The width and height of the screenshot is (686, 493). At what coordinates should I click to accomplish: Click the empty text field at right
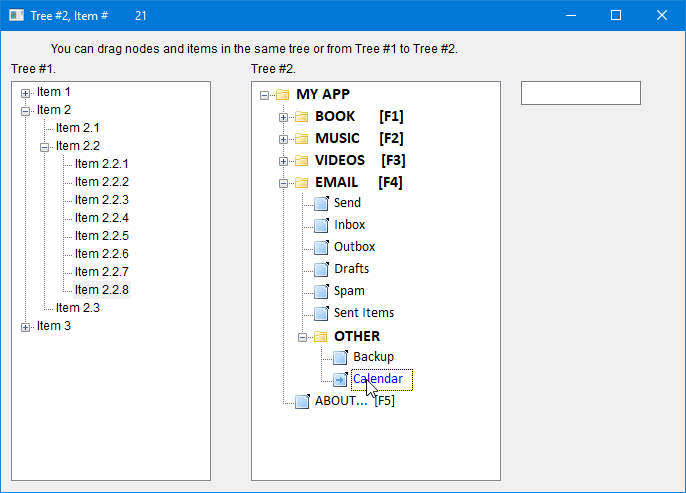[580, 93]
